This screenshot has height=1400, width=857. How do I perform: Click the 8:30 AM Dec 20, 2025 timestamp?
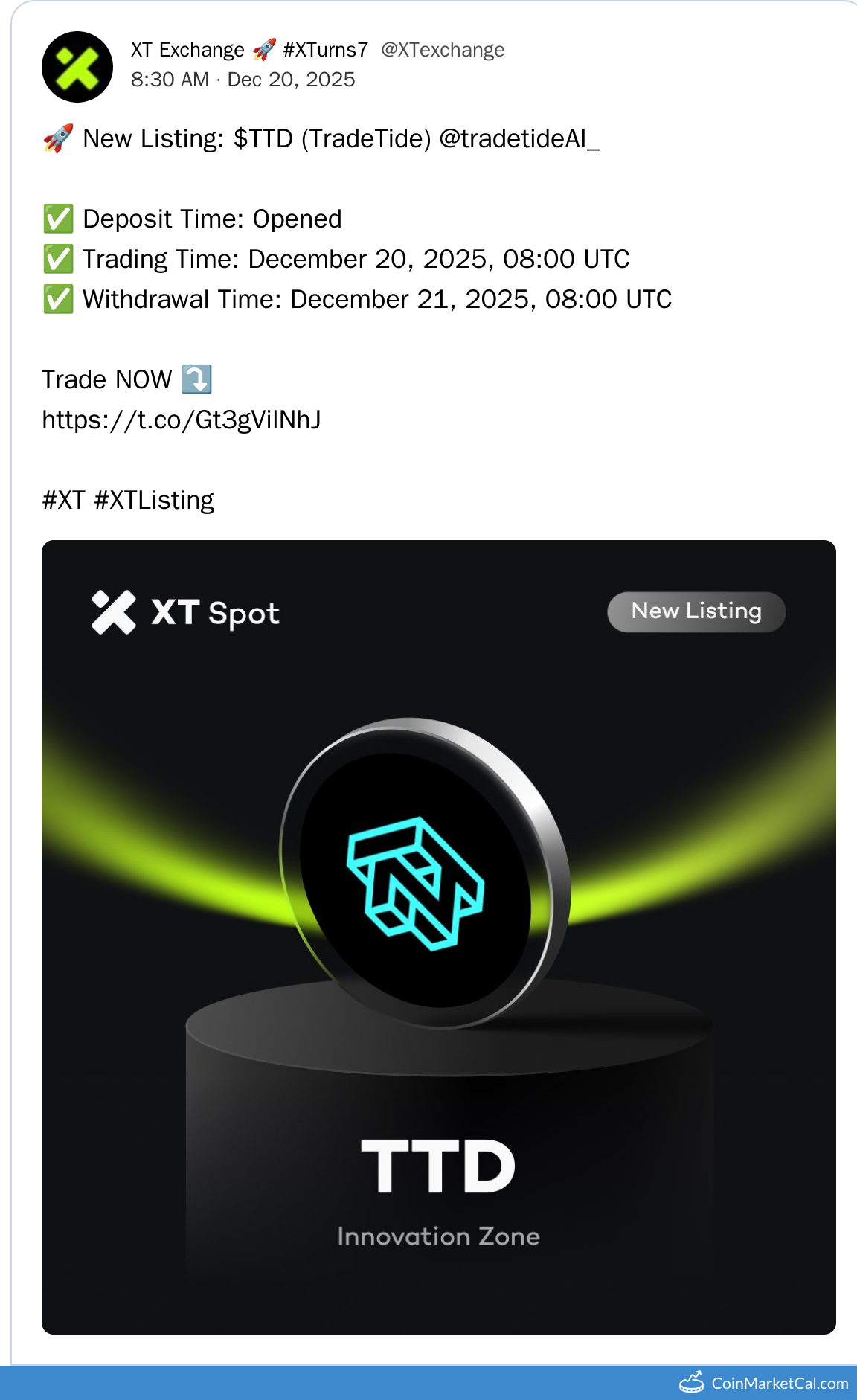tap(243, 80)
